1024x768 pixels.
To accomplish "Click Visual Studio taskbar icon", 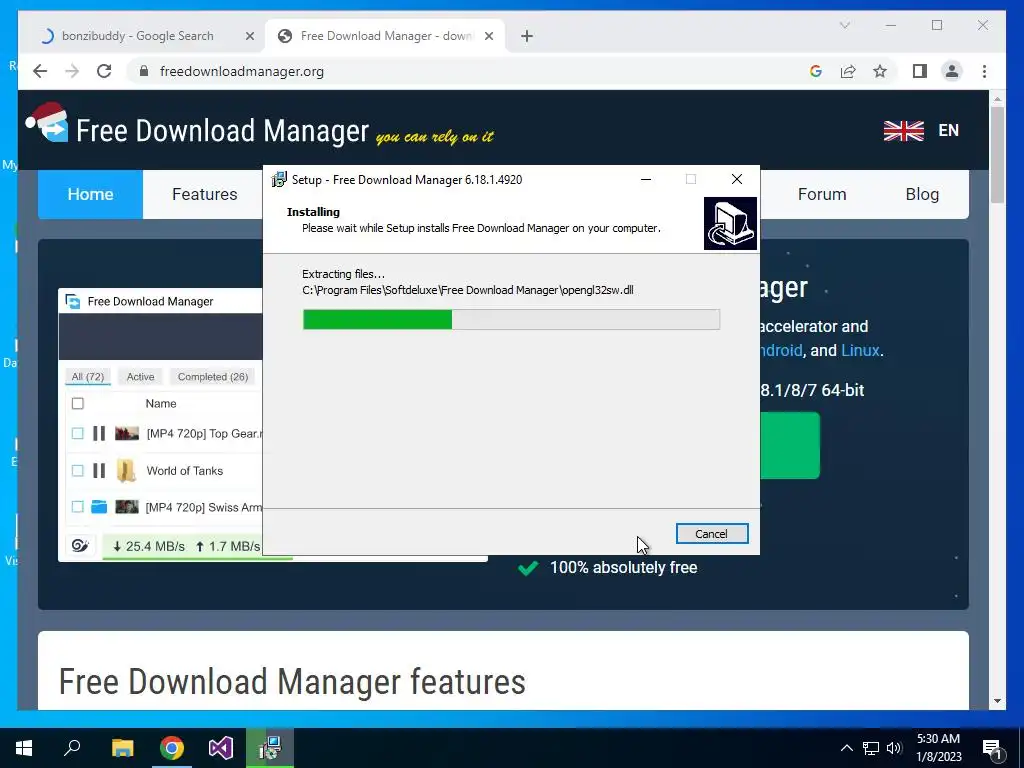I will (221, 748).
